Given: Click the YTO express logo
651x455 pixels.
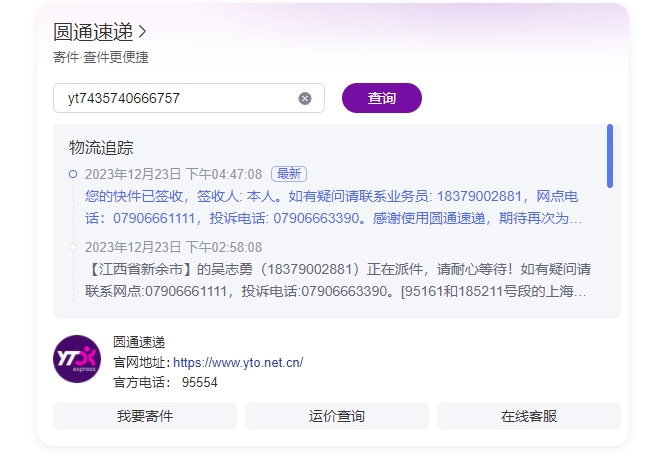Looking at the screenshot, I should tap(77, 359).
